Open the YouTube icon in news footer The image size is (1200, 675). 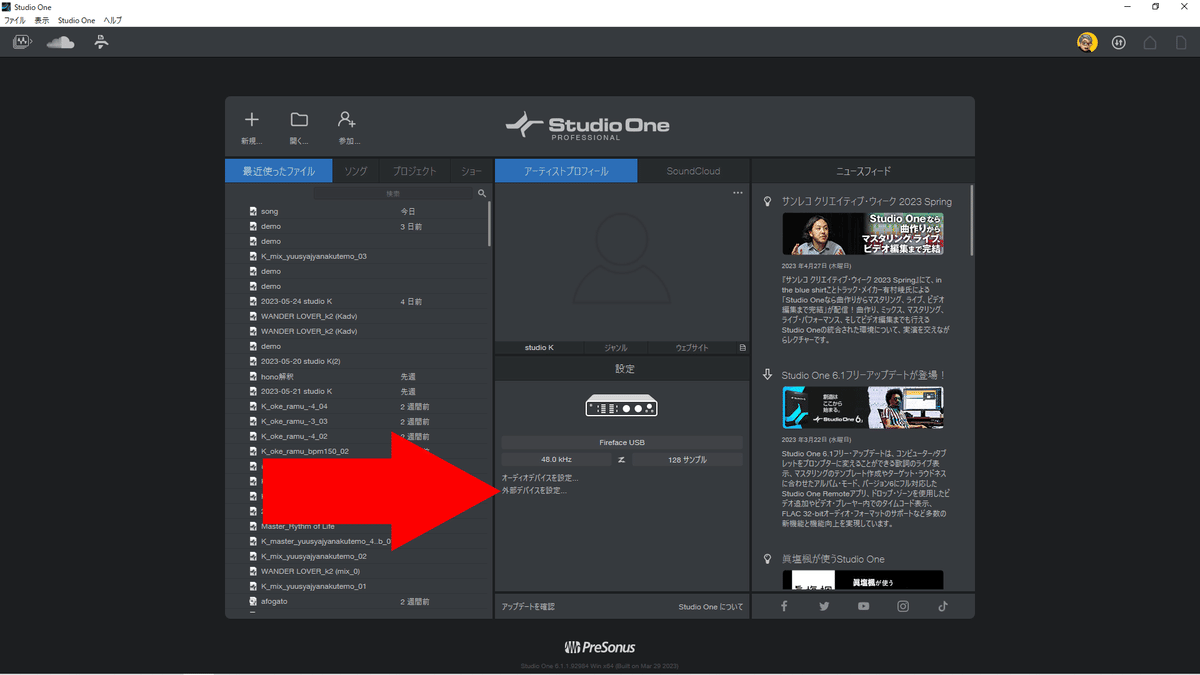click(863, 606)
